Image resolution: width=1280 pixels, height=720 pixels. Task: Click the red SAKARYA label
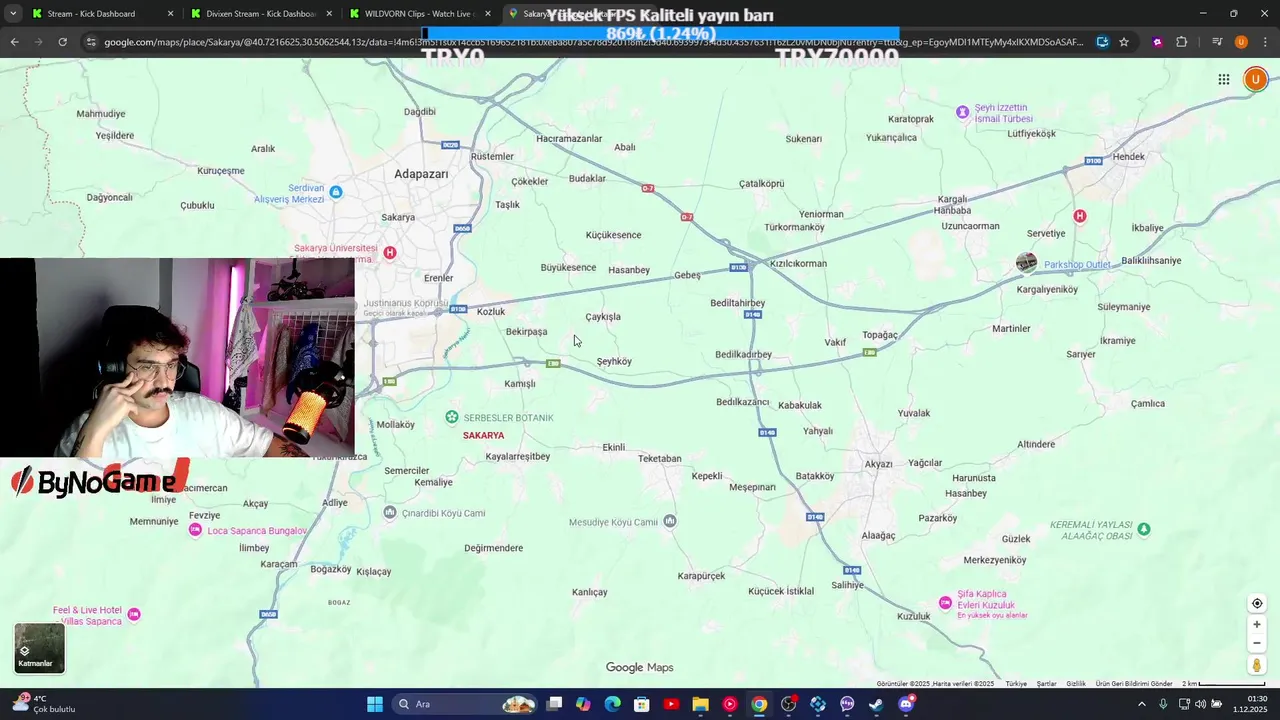[483, 435]
